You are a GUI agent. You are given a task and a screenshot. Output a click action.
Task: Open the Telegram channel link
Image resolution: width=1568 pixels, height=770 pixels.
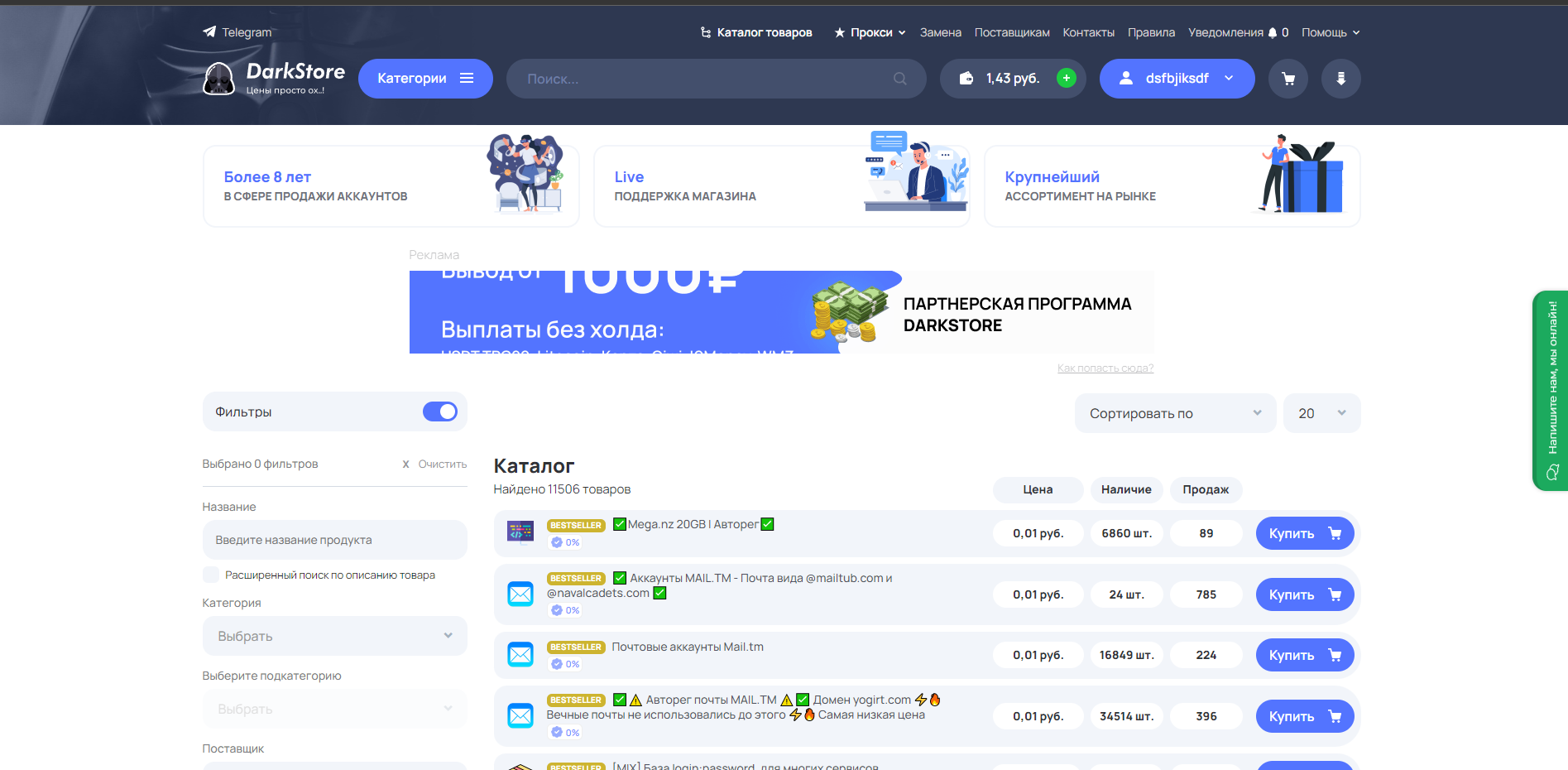tap(237, 32)
